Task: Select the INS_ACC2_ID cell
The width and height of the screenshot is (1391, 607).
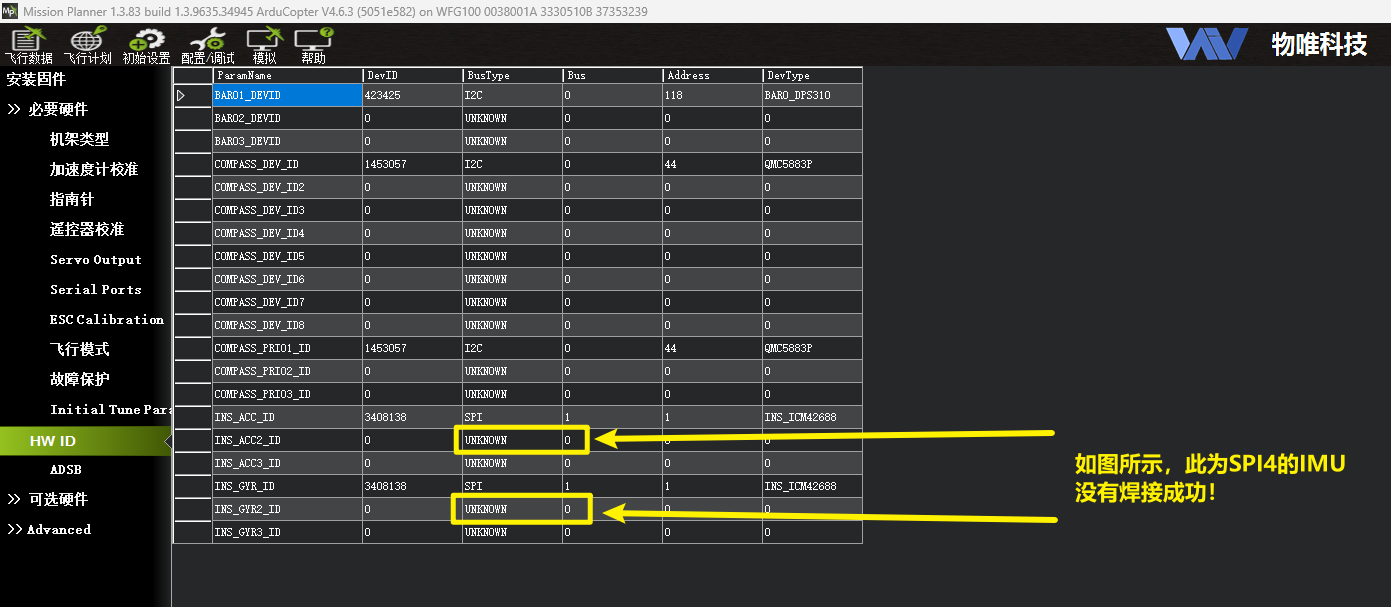Action: point(287,440)
